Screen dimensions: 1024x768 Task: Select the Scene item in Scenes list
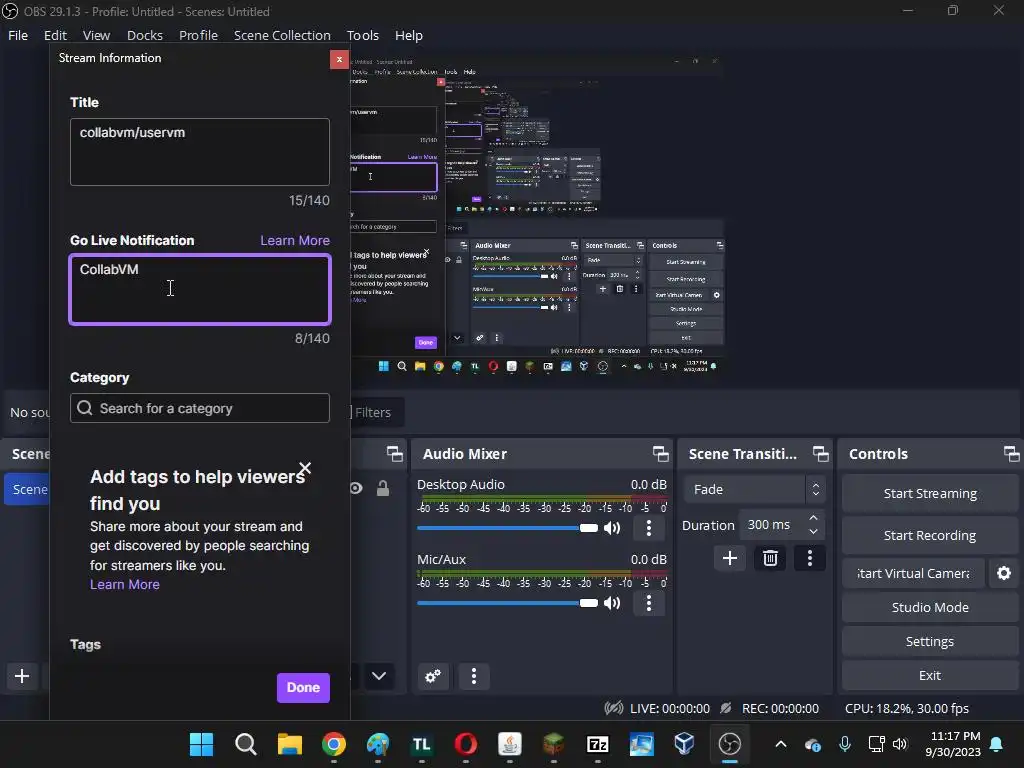27,490
